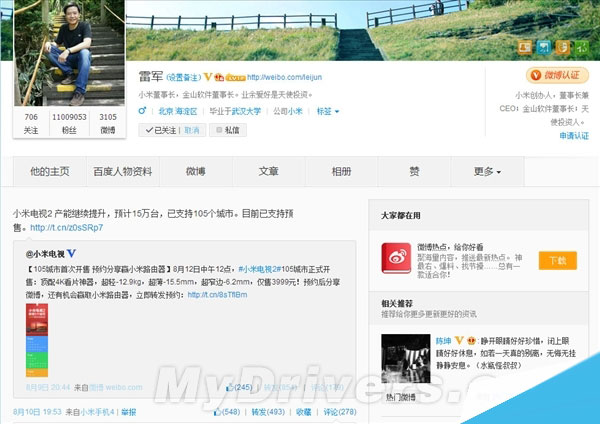Click the 相关推荐 section heading
The width and height of the screenshot is (600, 424).
pyautogui.click(x=397, y=303)
